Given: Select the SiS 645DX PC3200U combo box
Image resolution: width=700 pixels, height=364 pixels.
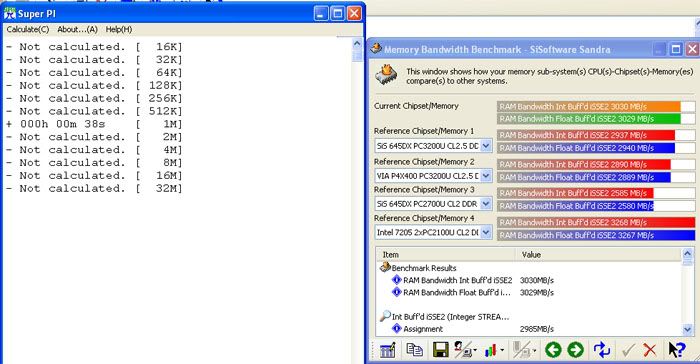Looking at the screenshot, I should coord(433,146).
